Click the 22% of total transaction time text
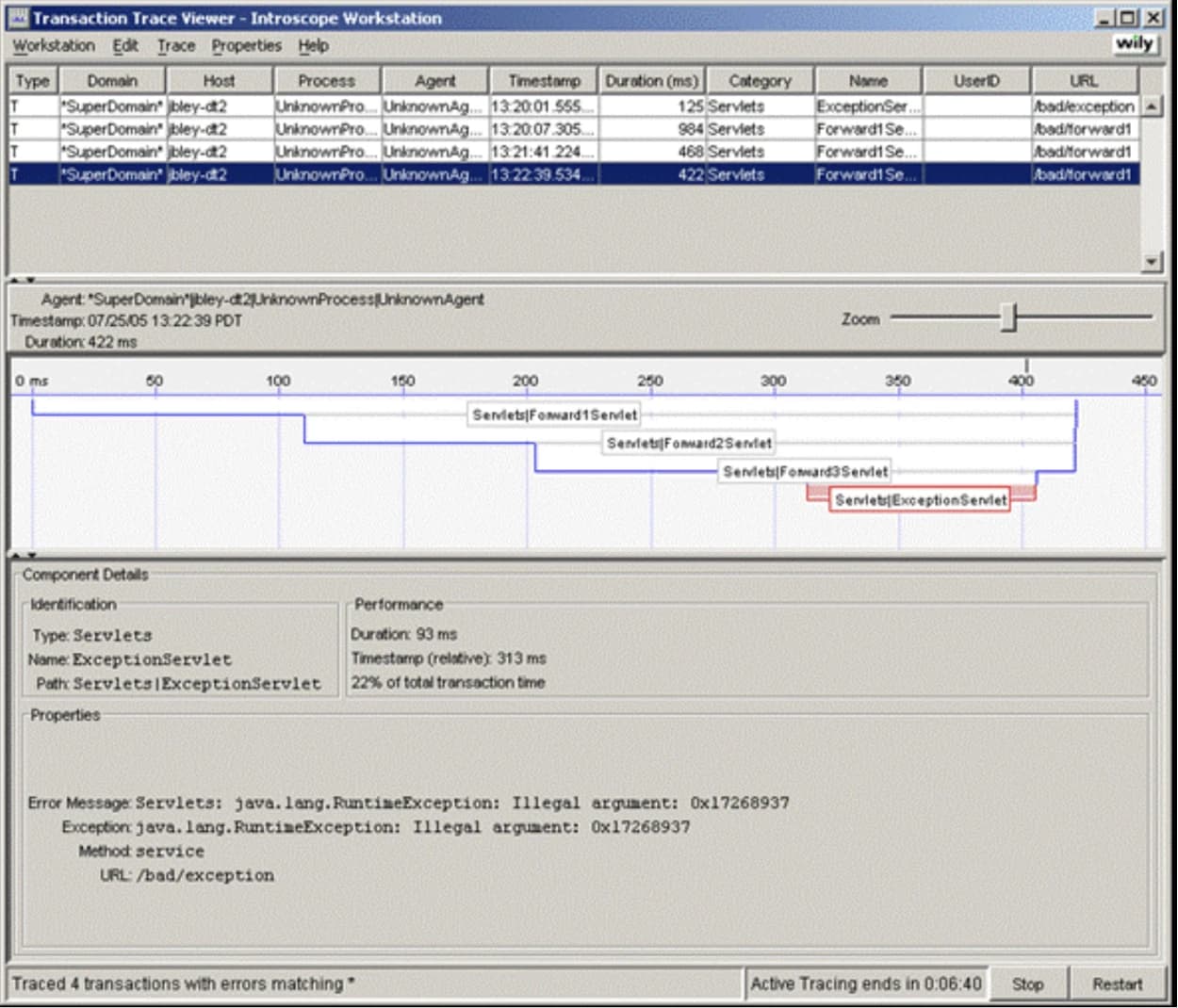 coord(449,682)
